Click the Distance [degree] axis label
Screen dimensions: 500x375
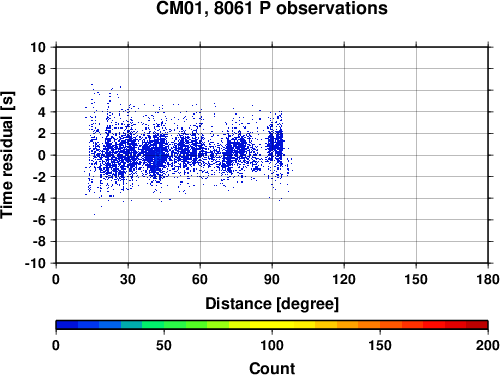point(272,304)
